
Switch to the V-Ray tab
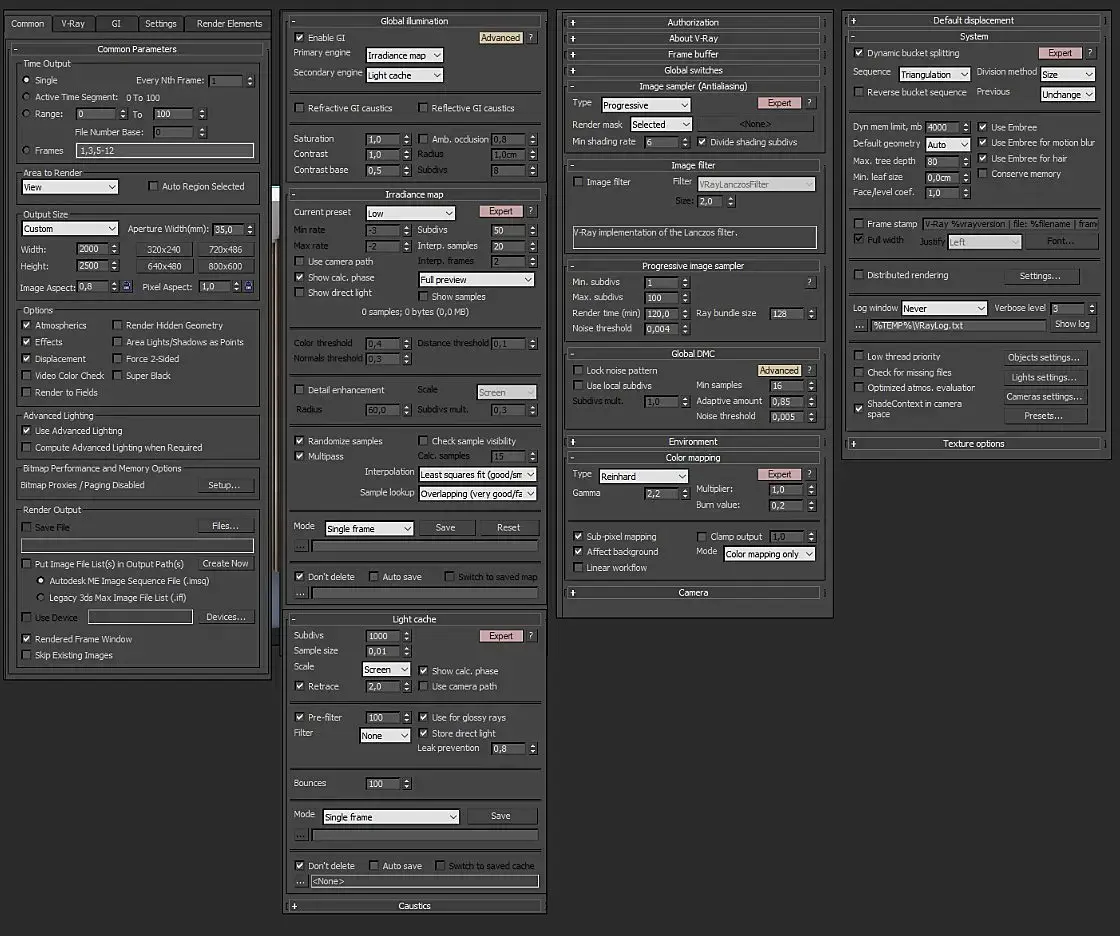73,24
